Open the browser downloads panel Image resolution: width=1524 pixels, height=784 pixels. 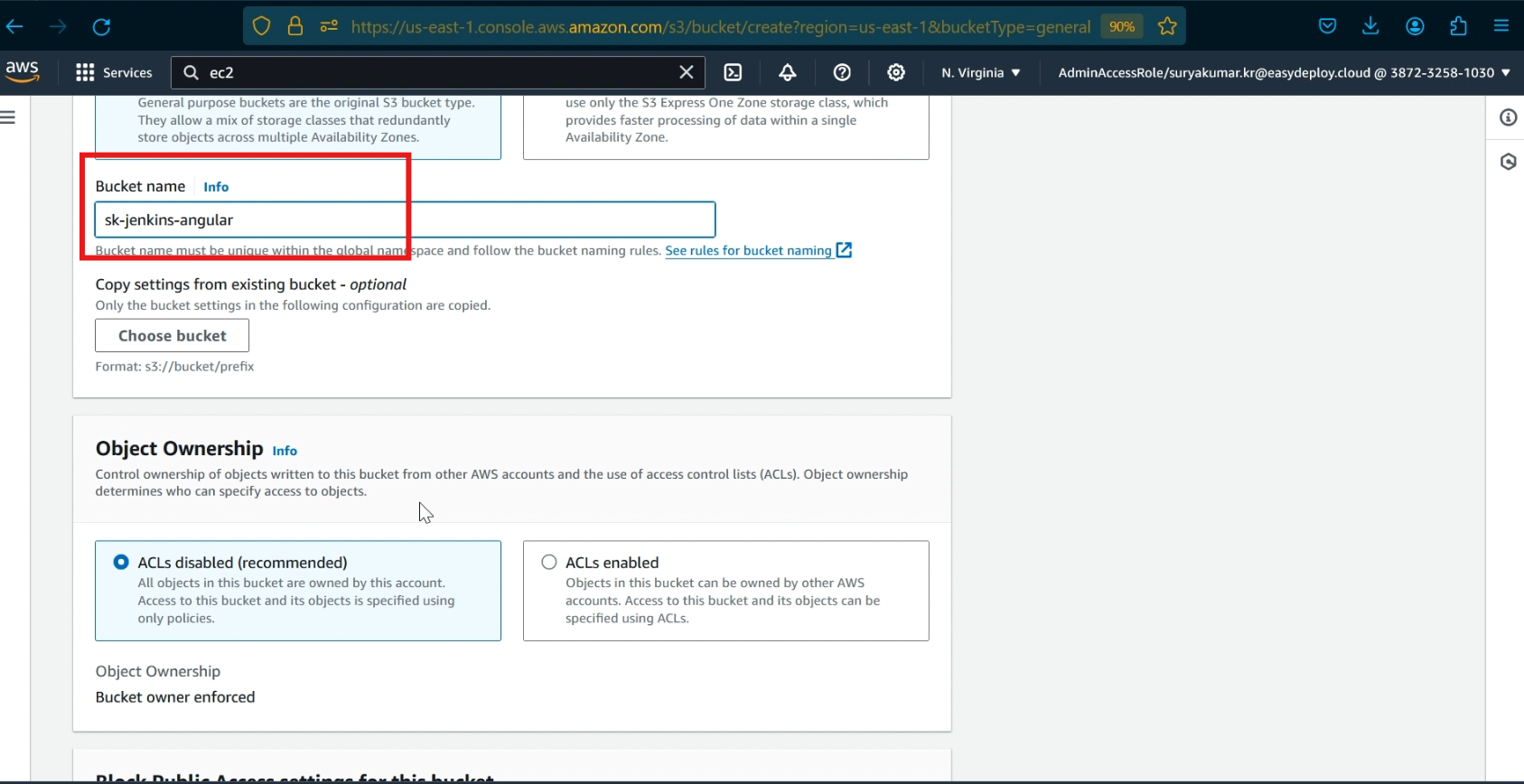tap(1370, 26)
